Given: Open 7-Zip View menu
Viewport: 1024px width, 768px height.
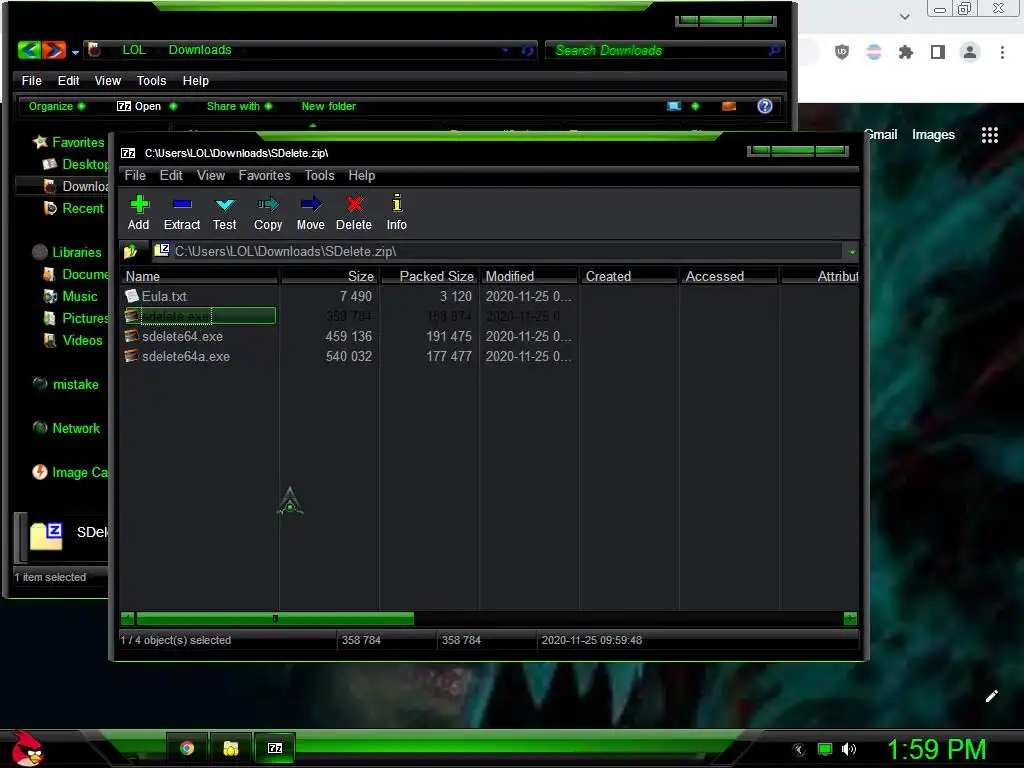Looking at the screenshot, I should pyautogui.click(x=211, y=176).
